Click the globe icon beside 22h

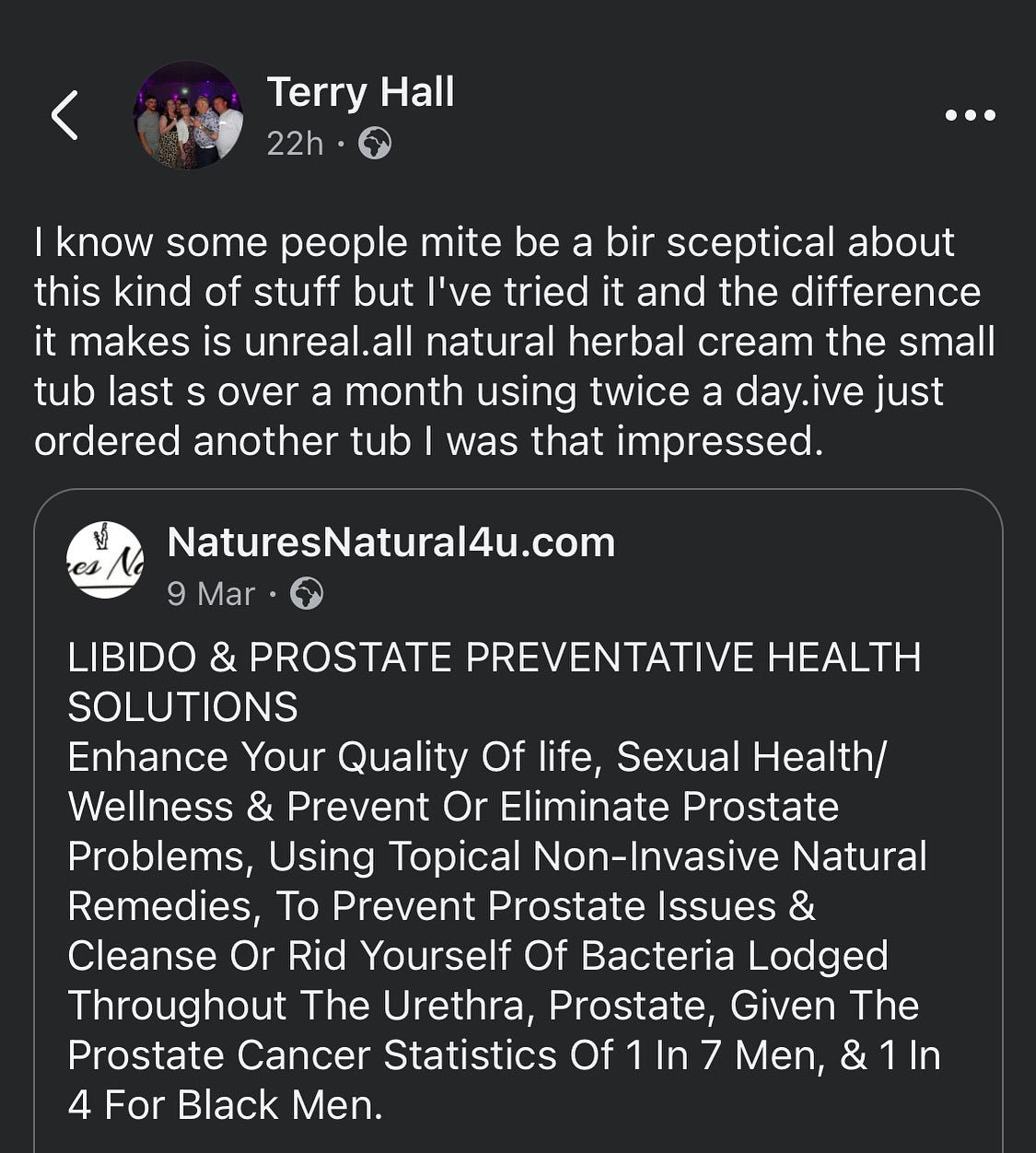click(x=374, y=144)
